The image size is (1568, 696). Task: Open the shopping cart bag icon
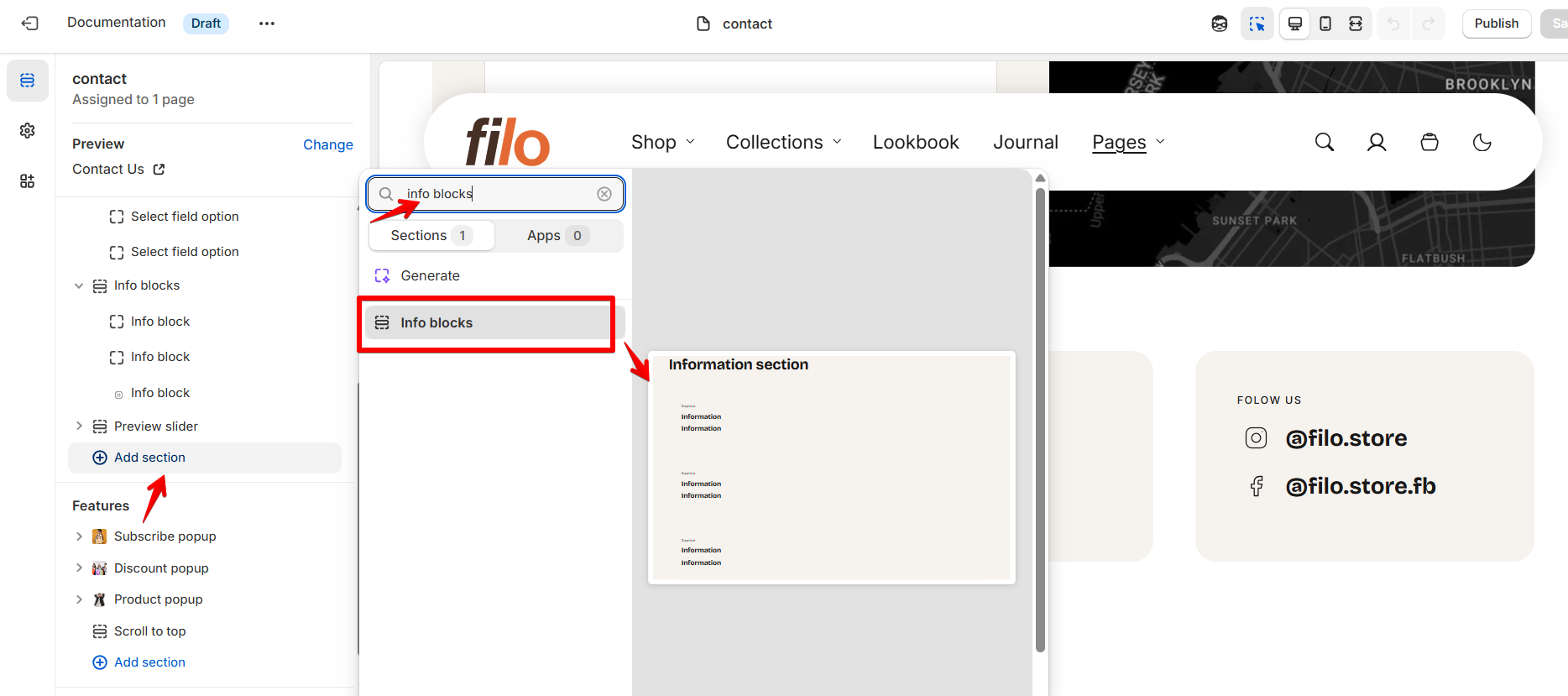(x=1429, y=143)
